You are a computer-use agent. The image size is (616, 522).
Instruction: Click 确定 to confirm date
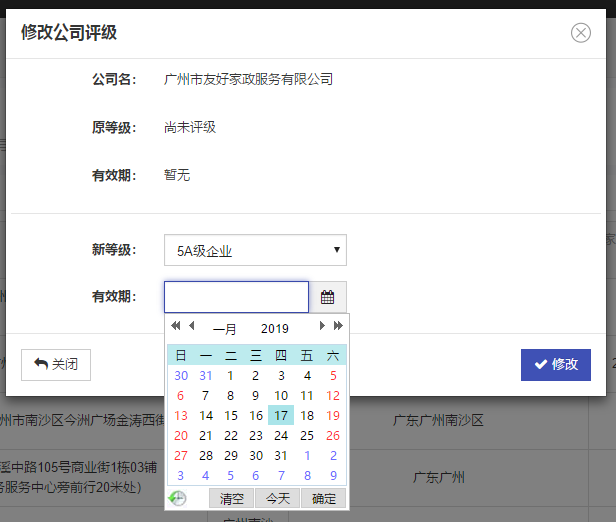coord(324,498)
